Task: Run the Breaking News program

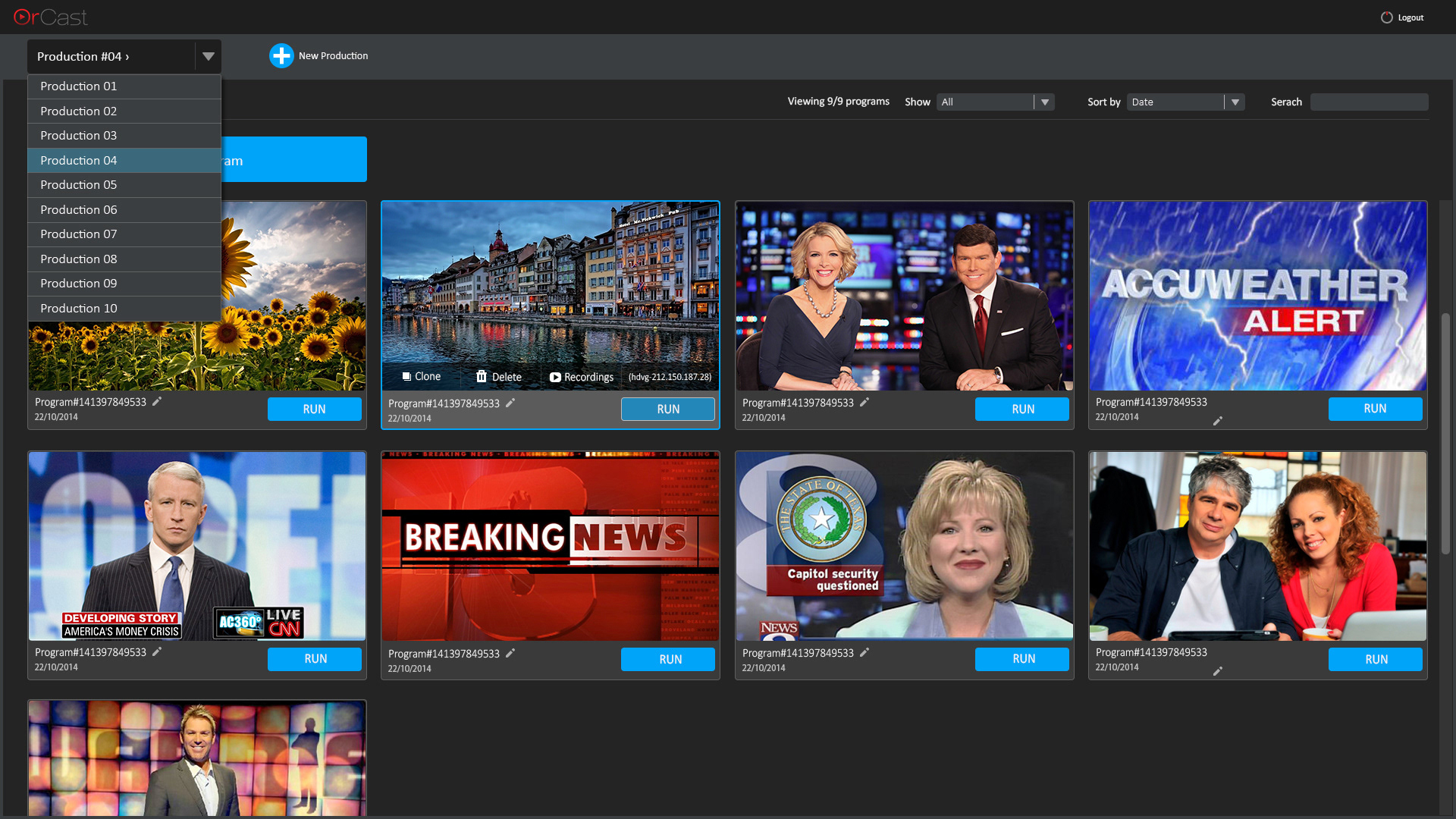Action: (667, 659)
